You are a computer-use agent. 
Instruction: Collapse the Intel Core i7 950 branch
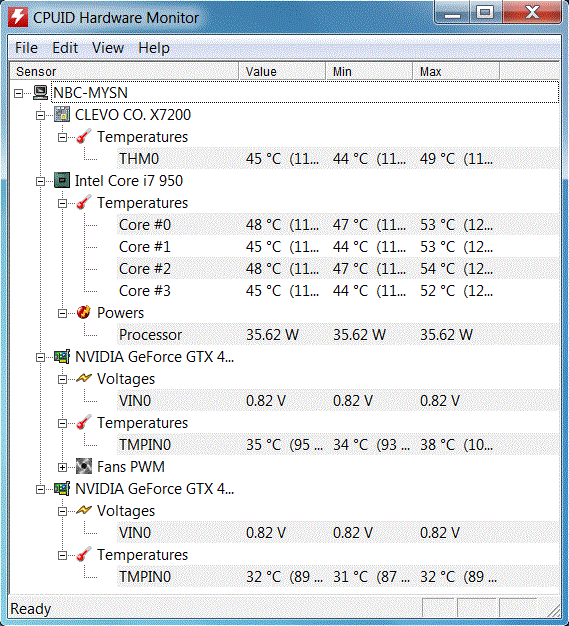coord(40,181)
